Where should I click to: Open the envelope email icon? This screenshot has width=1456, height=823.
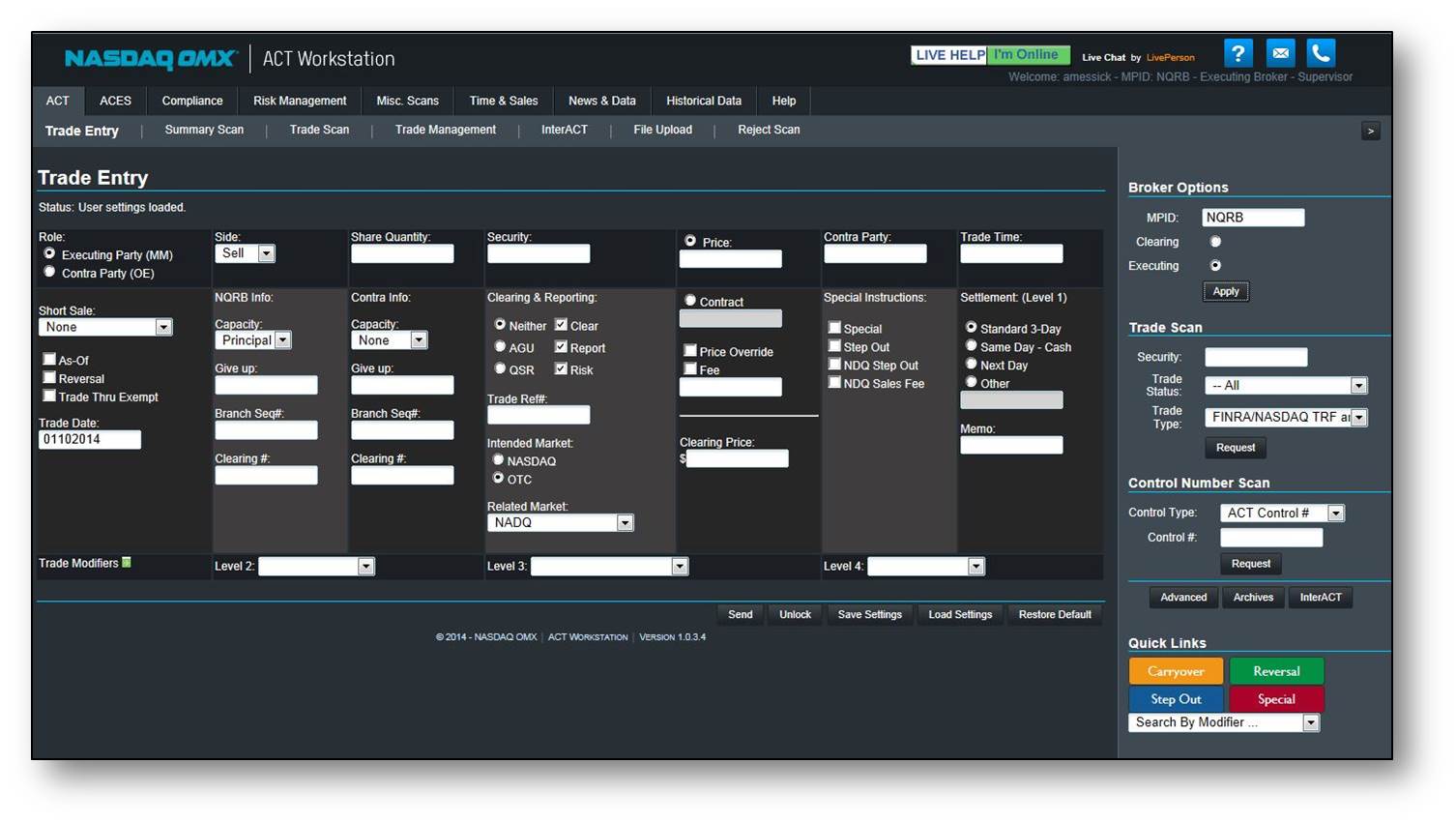1280,53
